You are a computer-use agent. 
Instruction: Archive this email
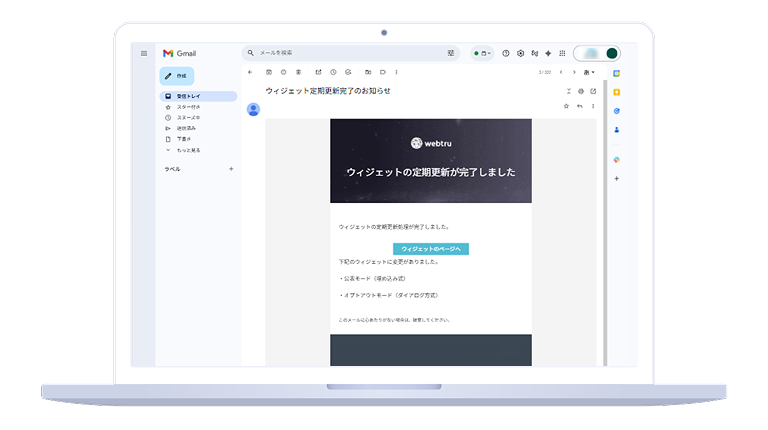point(269,72)
